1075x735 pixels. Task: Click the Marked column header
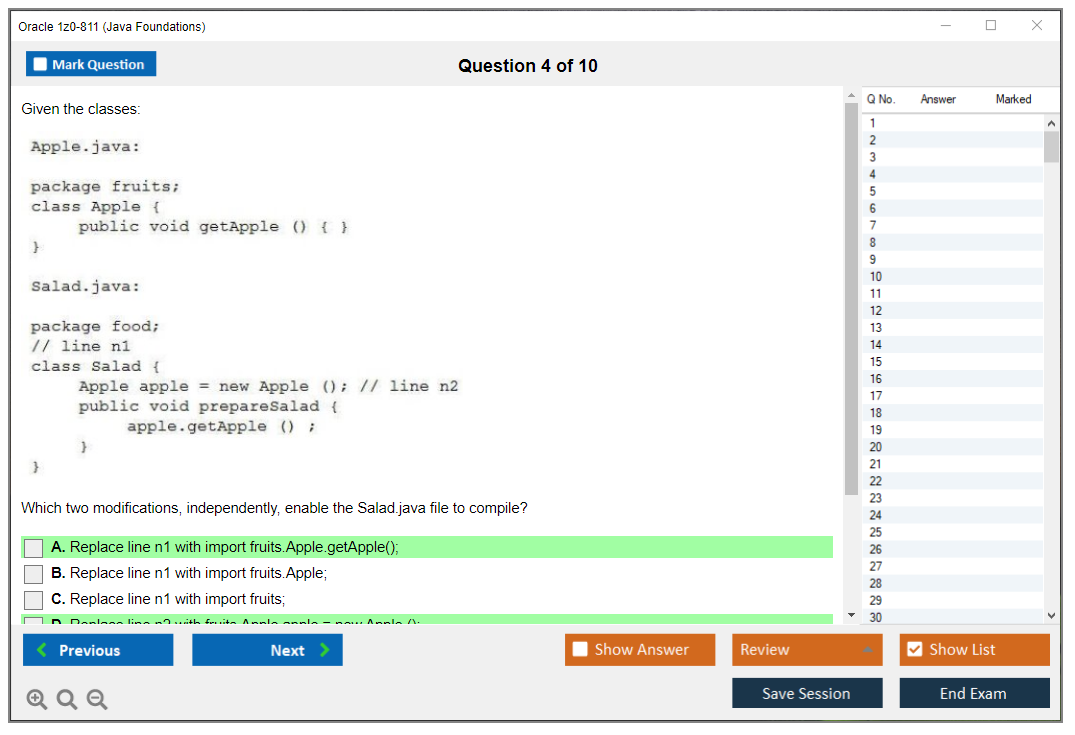pos(1013,99)
